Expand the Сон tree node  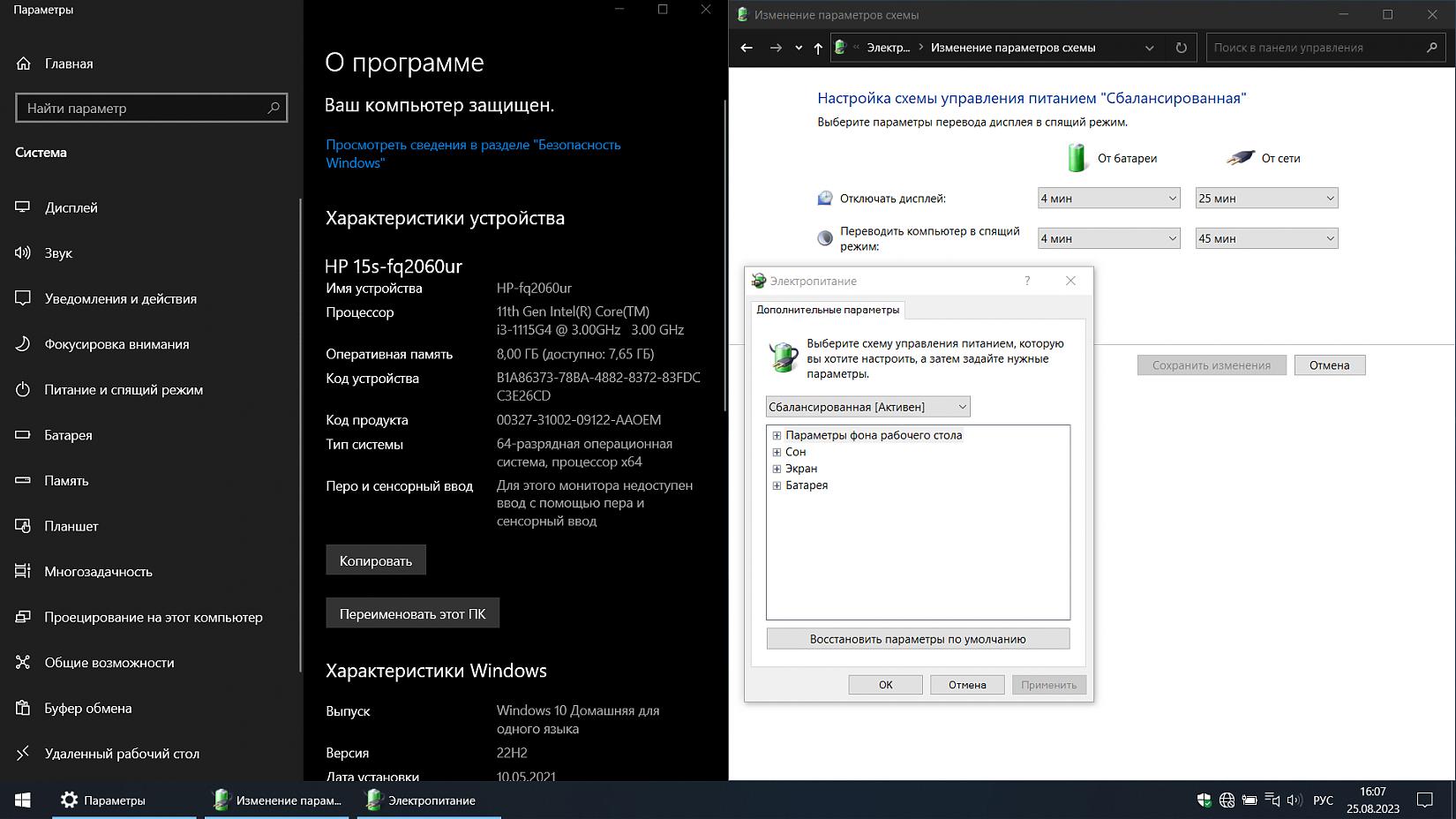777,452
